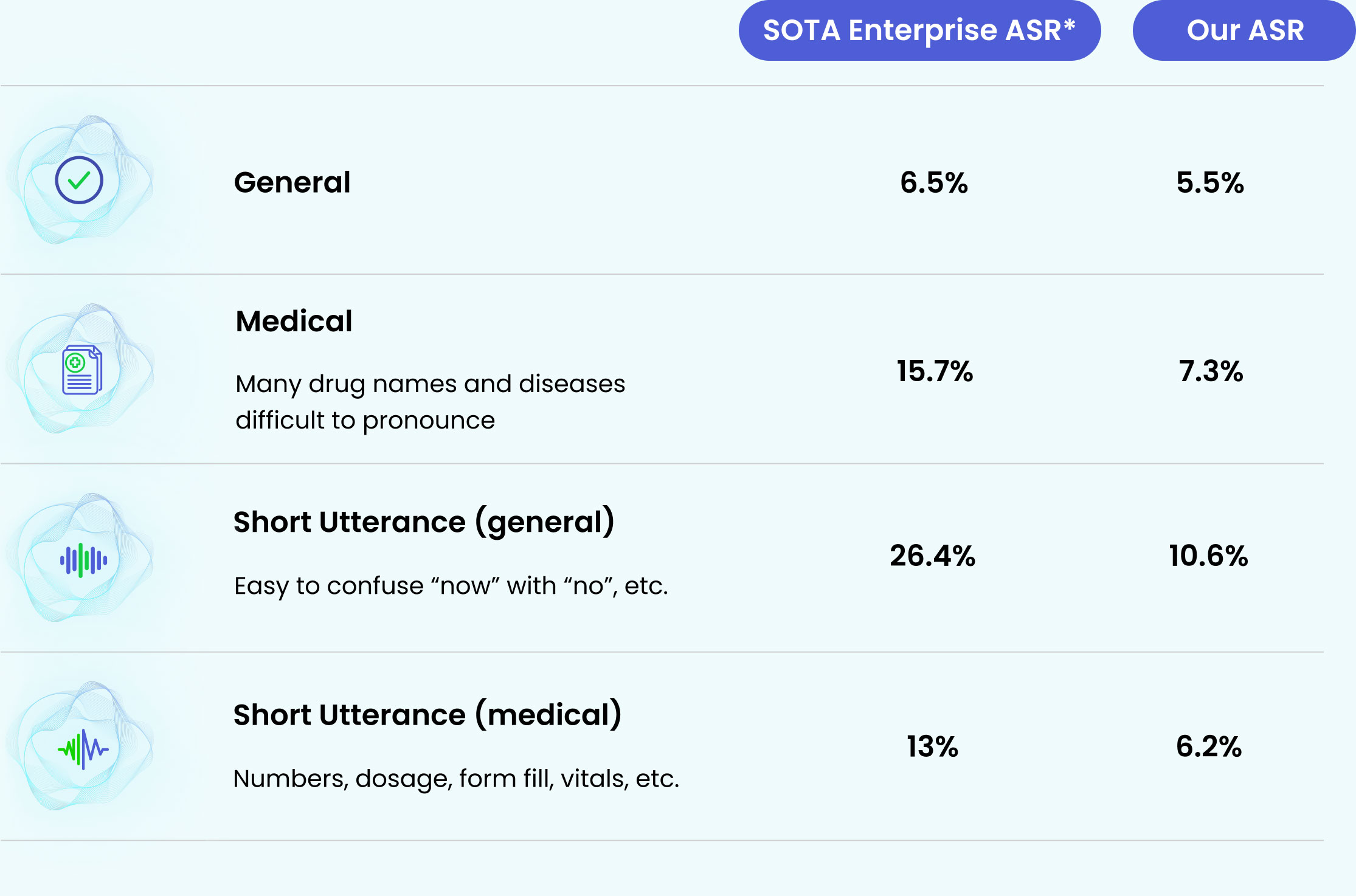
Task: Select the SOTA Enterprise ASR* column header
Action: pyautogui.click(x=919, y=30)
